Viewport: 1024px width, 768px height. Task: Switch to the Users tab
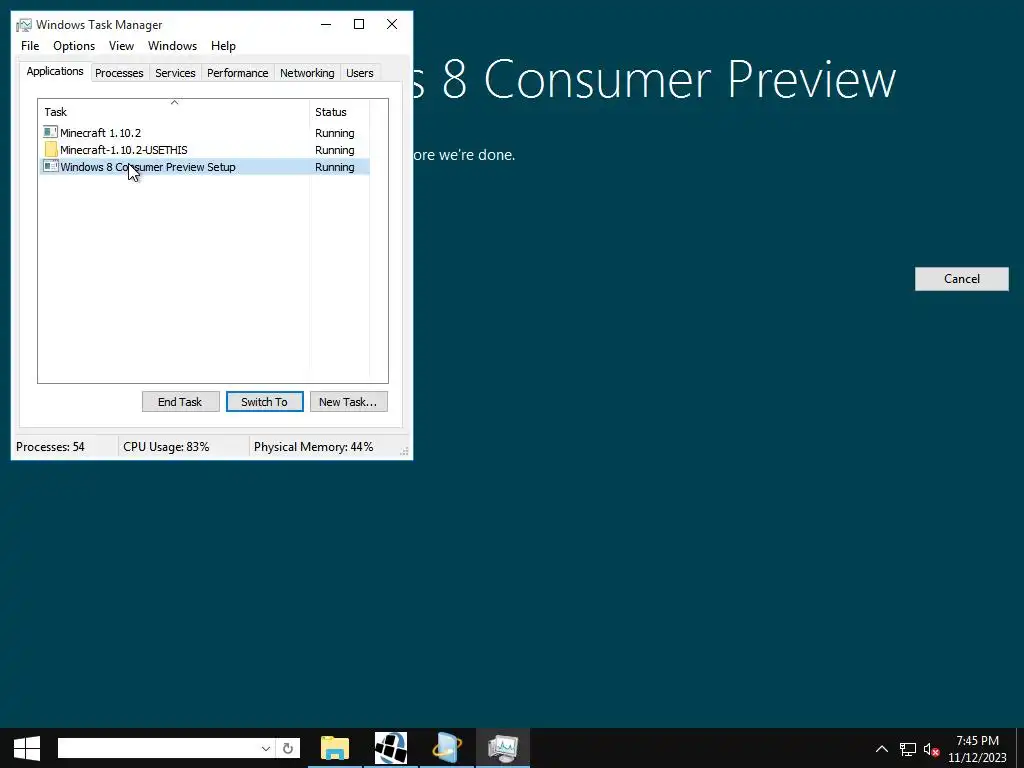point(360,73)
